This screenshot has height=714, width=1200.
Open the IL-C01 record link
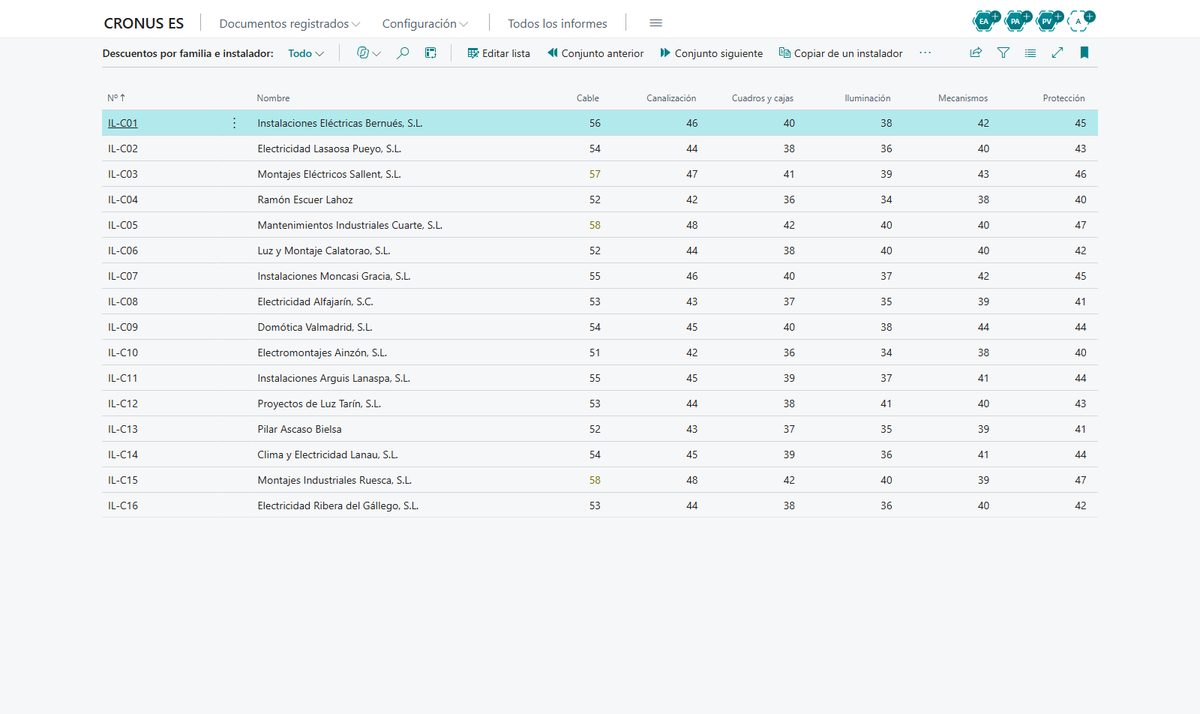coord(123,123)
